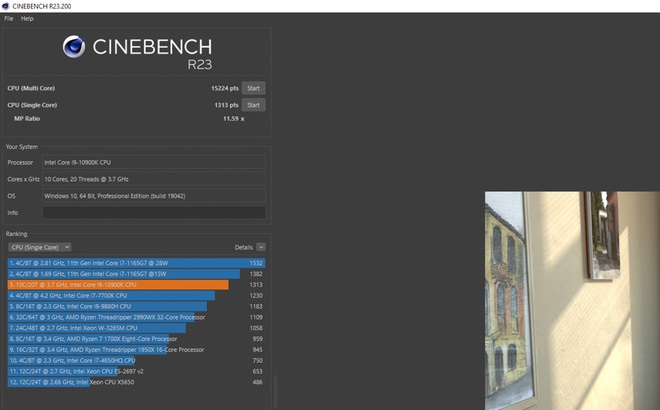Select ranking row Ryzen 7 1700X
Screen dimensions: 660x410
coord(136,339)
